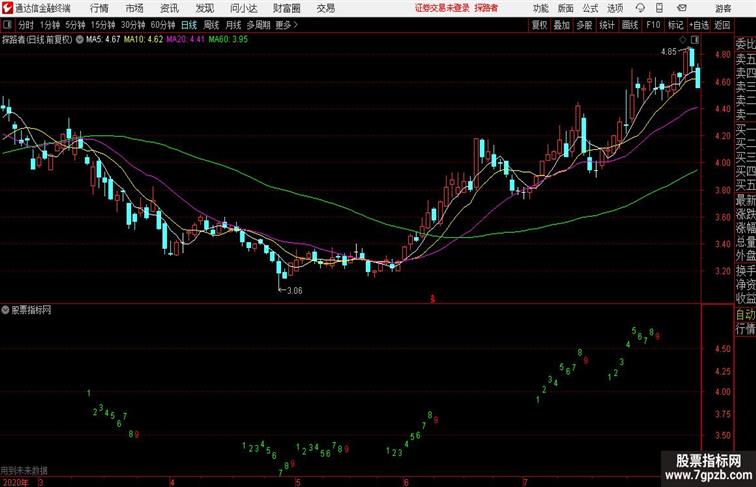Open the 功能 menu
The height and width of the screenshot is (487, 756).
click(540, 8)
